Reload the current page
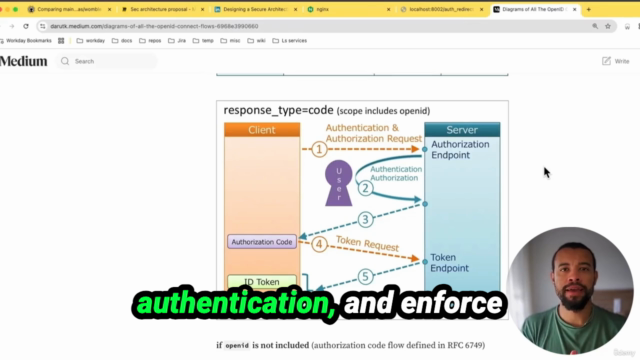 [26, 26]
